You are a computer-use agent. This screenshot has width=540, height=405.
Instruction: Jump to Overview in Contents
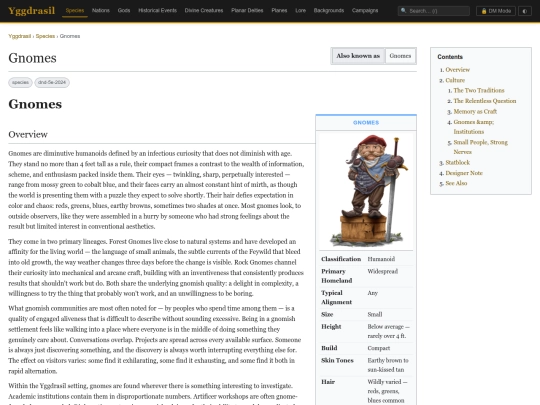coord(457,70)
